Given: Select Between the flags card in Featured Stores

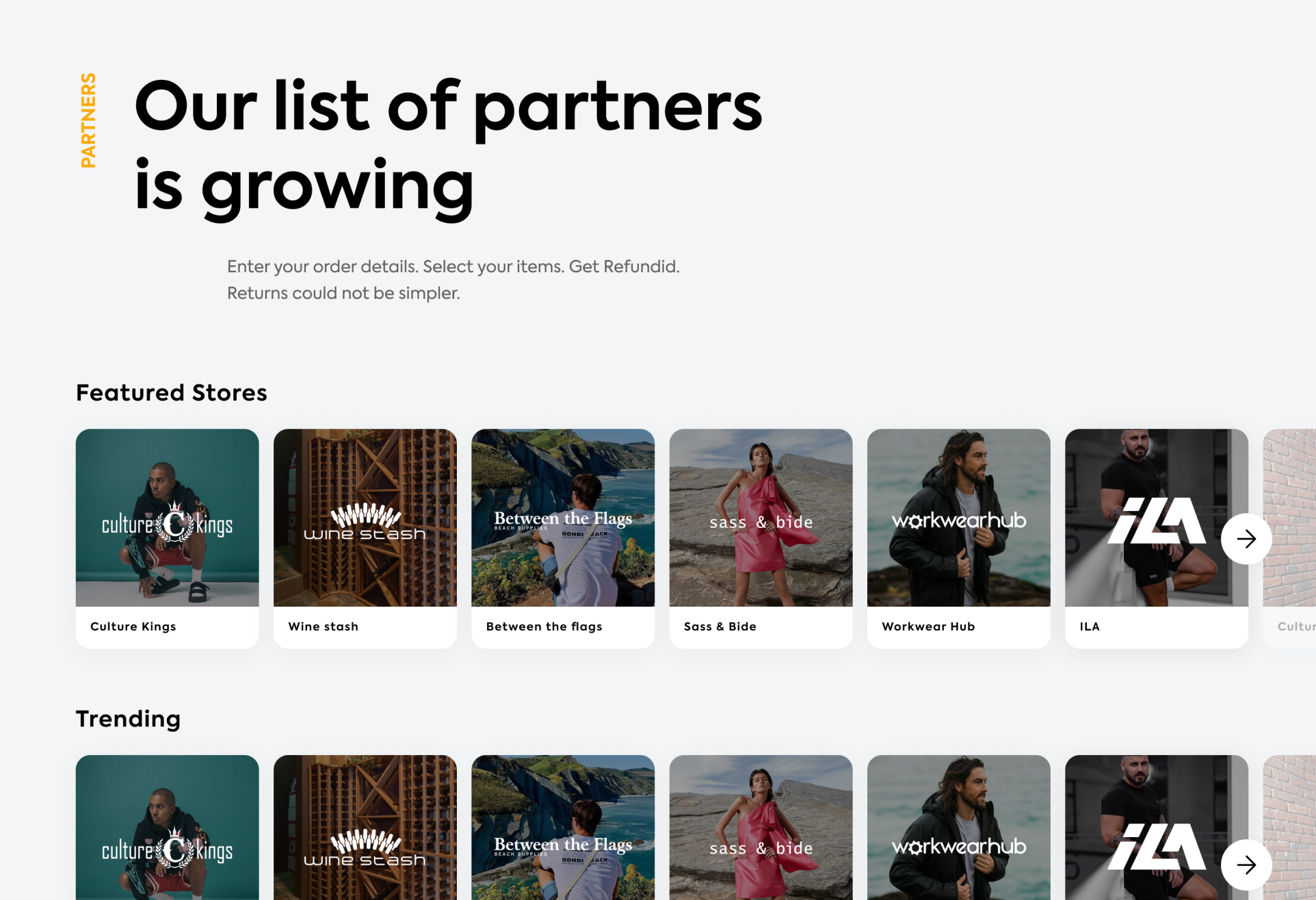Looking at the screenshot, I should click(563, 539).
